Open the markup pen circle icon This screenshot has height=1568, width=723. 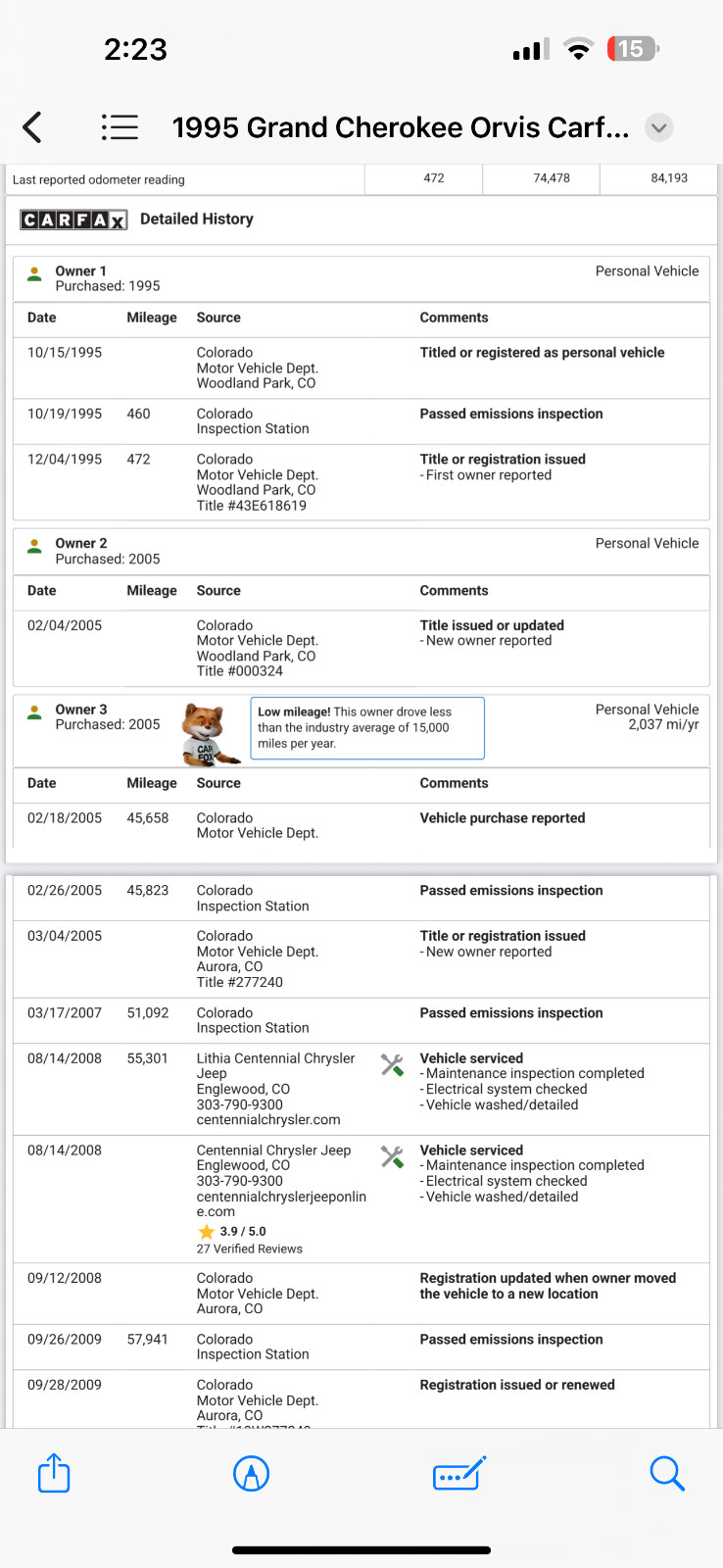[x=252, y=1473]
